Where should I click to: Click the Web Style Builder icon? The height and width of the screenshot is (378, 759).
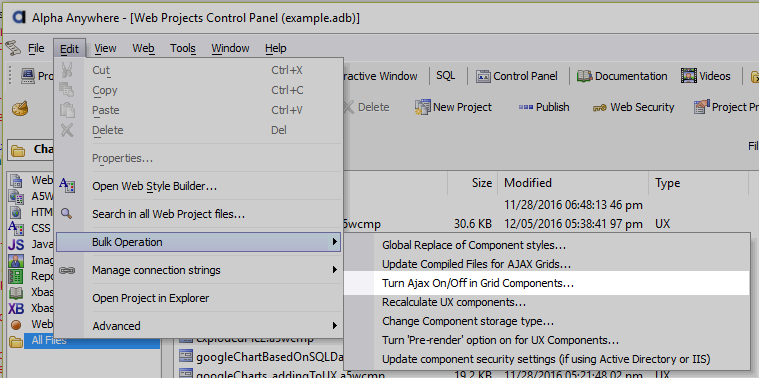(x=67, y=185)
